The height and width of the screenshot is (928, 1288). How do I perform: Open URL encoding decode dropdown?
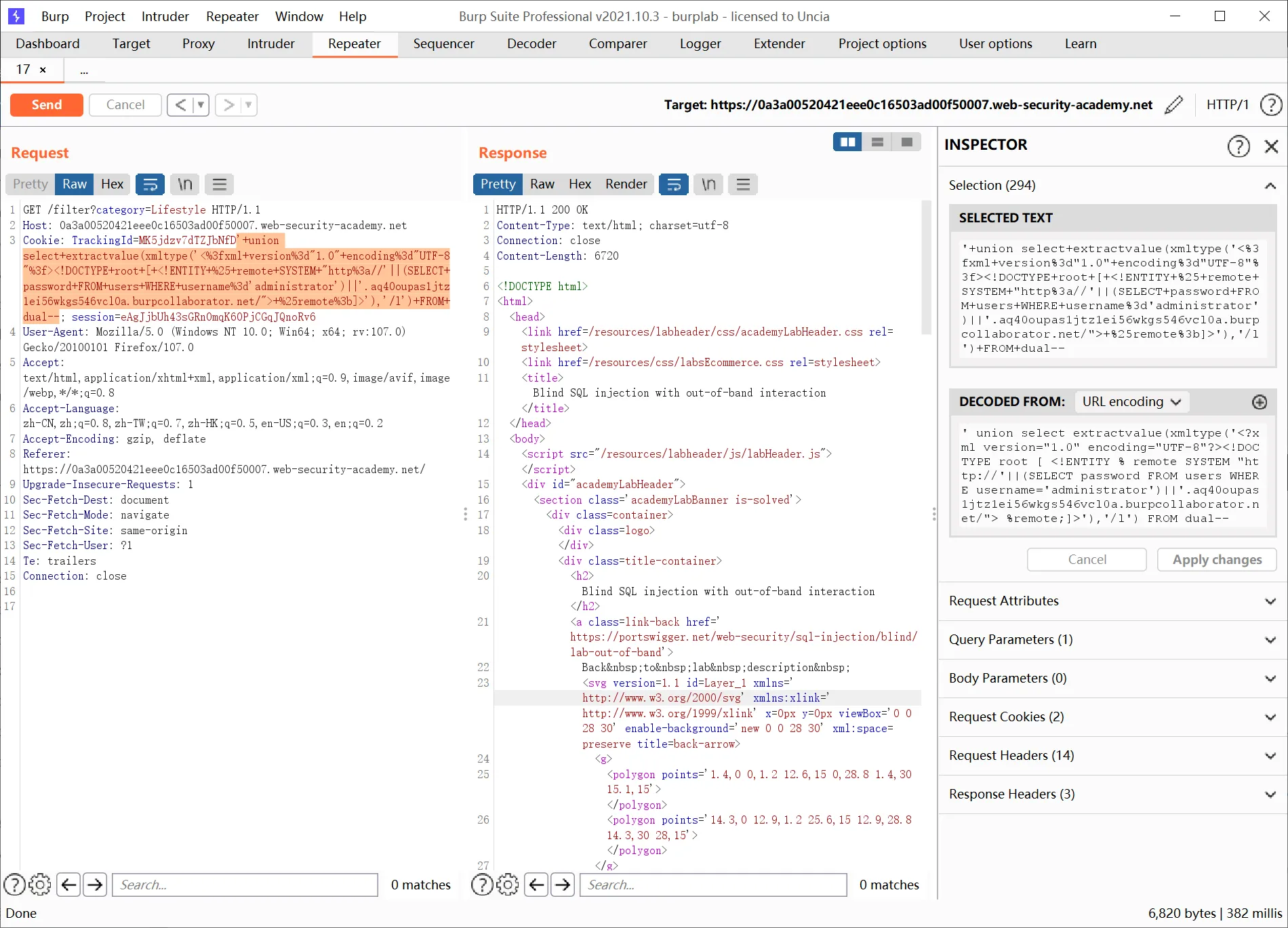1131,402
